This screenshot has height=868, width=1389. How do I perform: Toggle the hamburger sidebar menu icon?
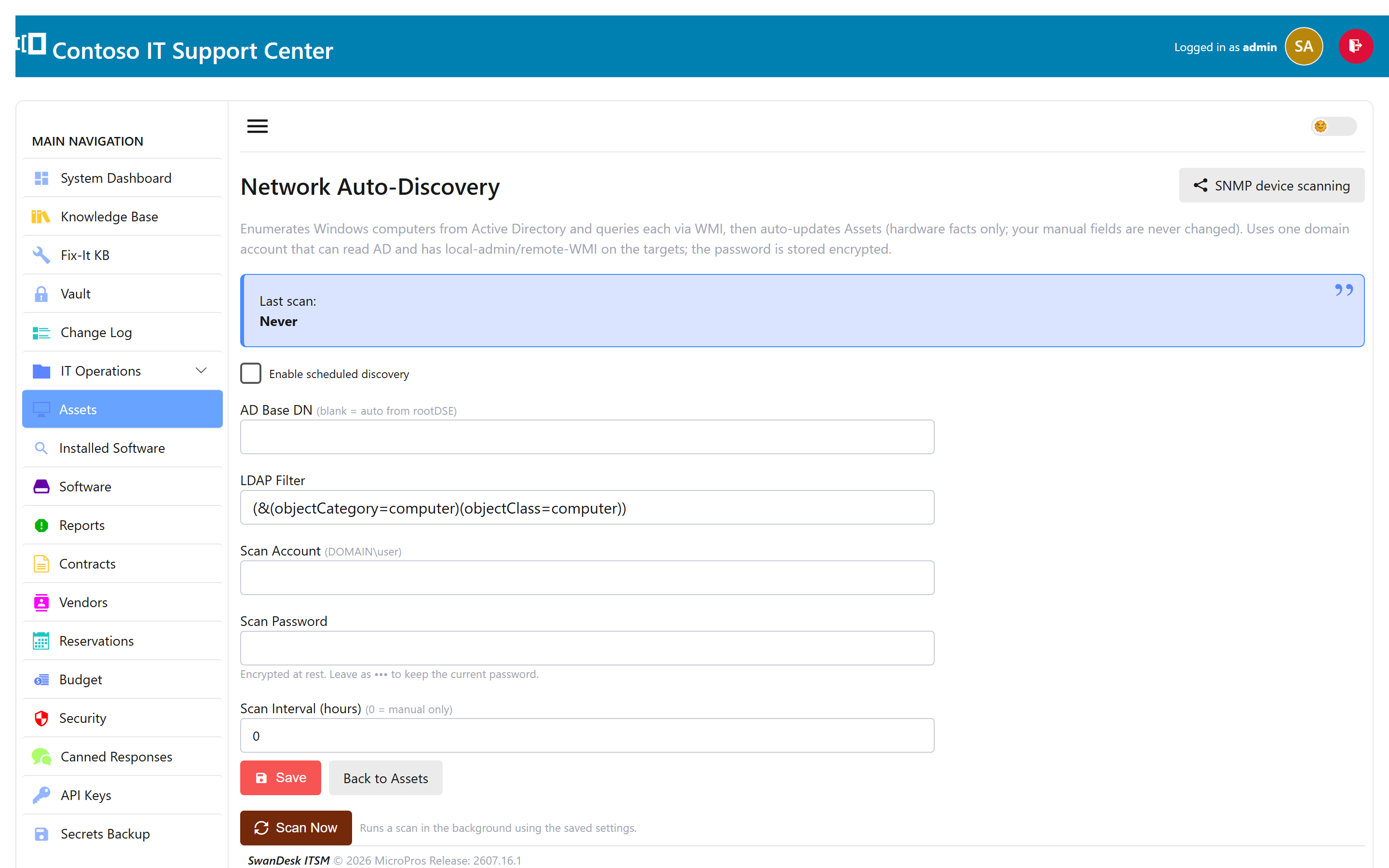pyautogui.click(x=257, y=126)
